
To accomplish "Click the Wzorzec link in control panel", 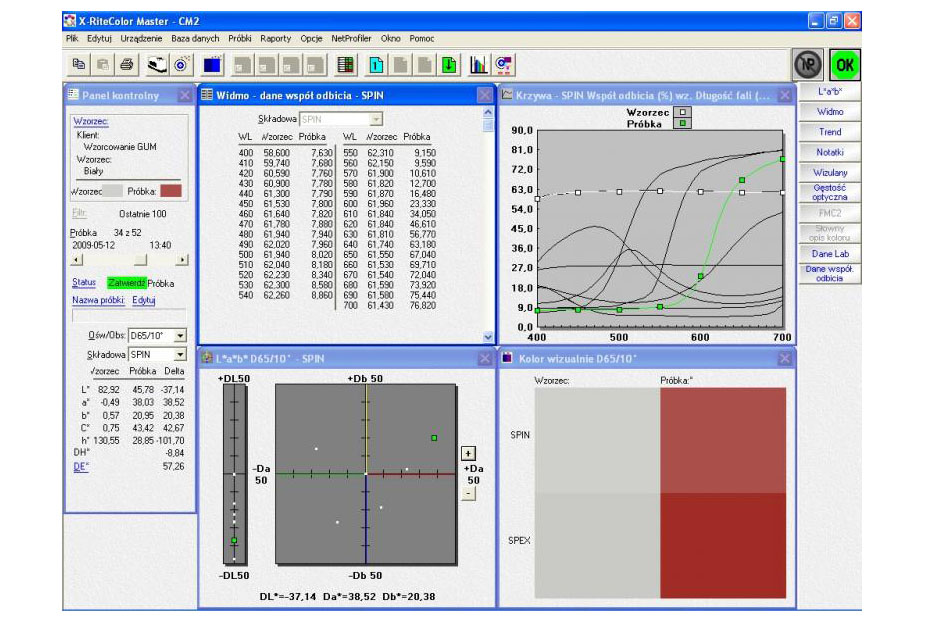I will click(x=91, y=121).
